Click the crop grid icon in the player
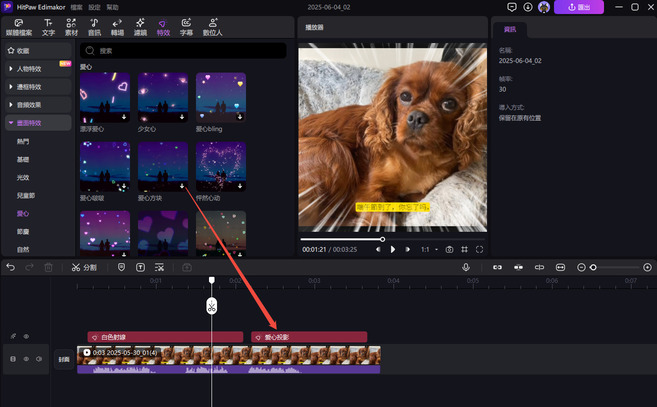Image resolution: width=657 pixels, height=407 pixels. coord(464,249)
